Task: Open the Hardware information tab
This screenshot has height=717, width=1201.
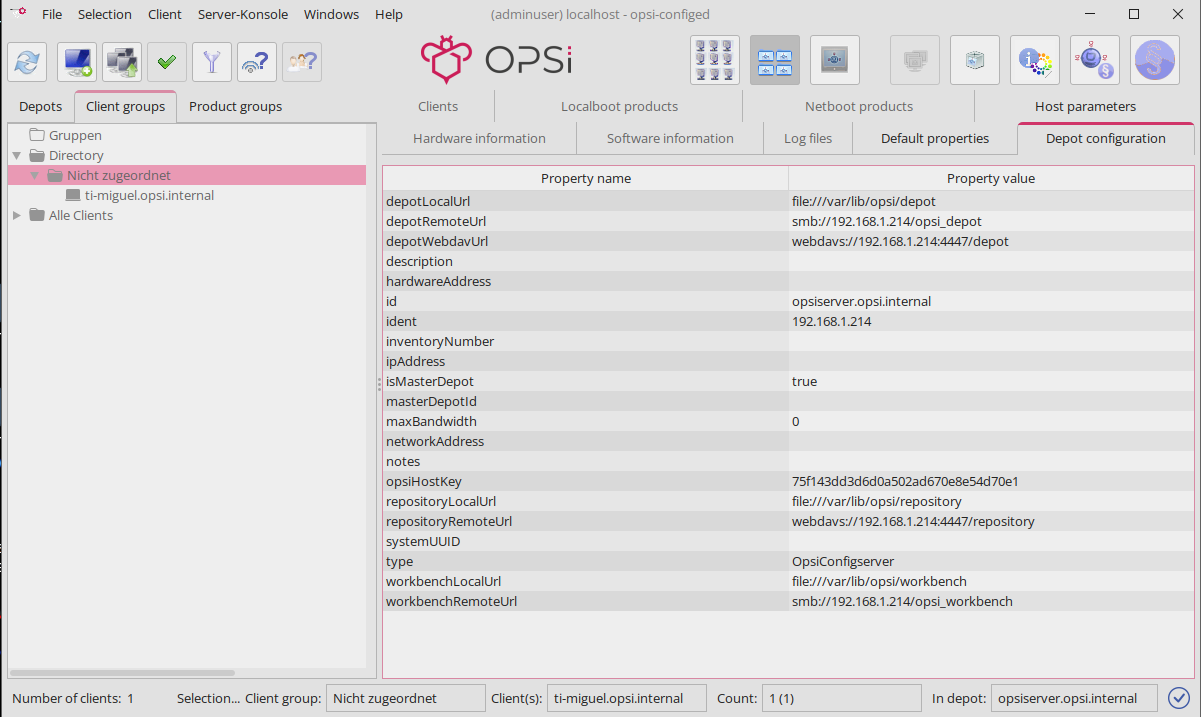Action: (479, 138)
